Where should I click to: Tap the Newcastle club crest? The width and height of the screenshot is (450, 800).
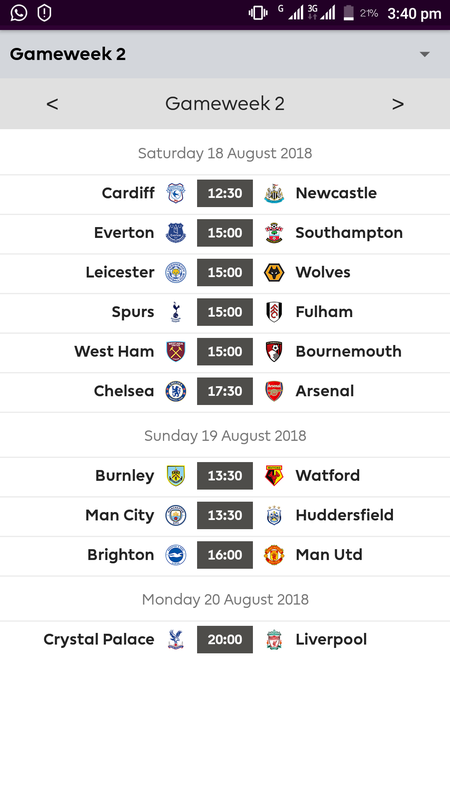pos(274,193)
